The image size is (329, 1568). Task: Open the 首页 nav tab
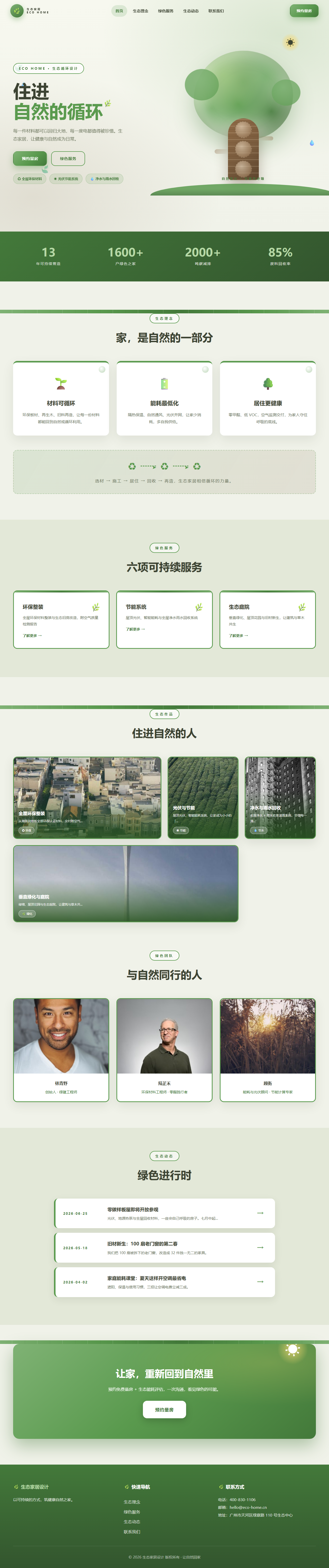pyautogui.click(x=119, y=11)
